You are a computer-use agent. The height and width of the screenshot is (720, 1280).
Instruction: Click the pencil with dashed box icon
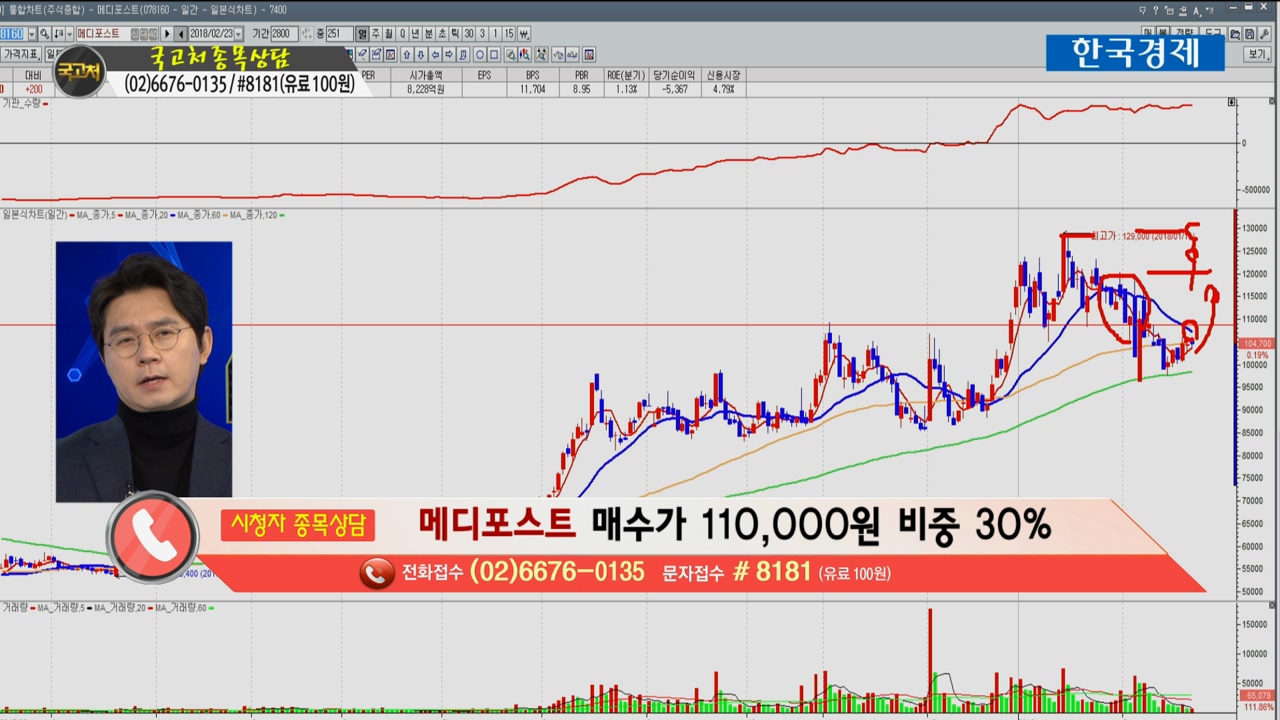click(x=376, y=55)
